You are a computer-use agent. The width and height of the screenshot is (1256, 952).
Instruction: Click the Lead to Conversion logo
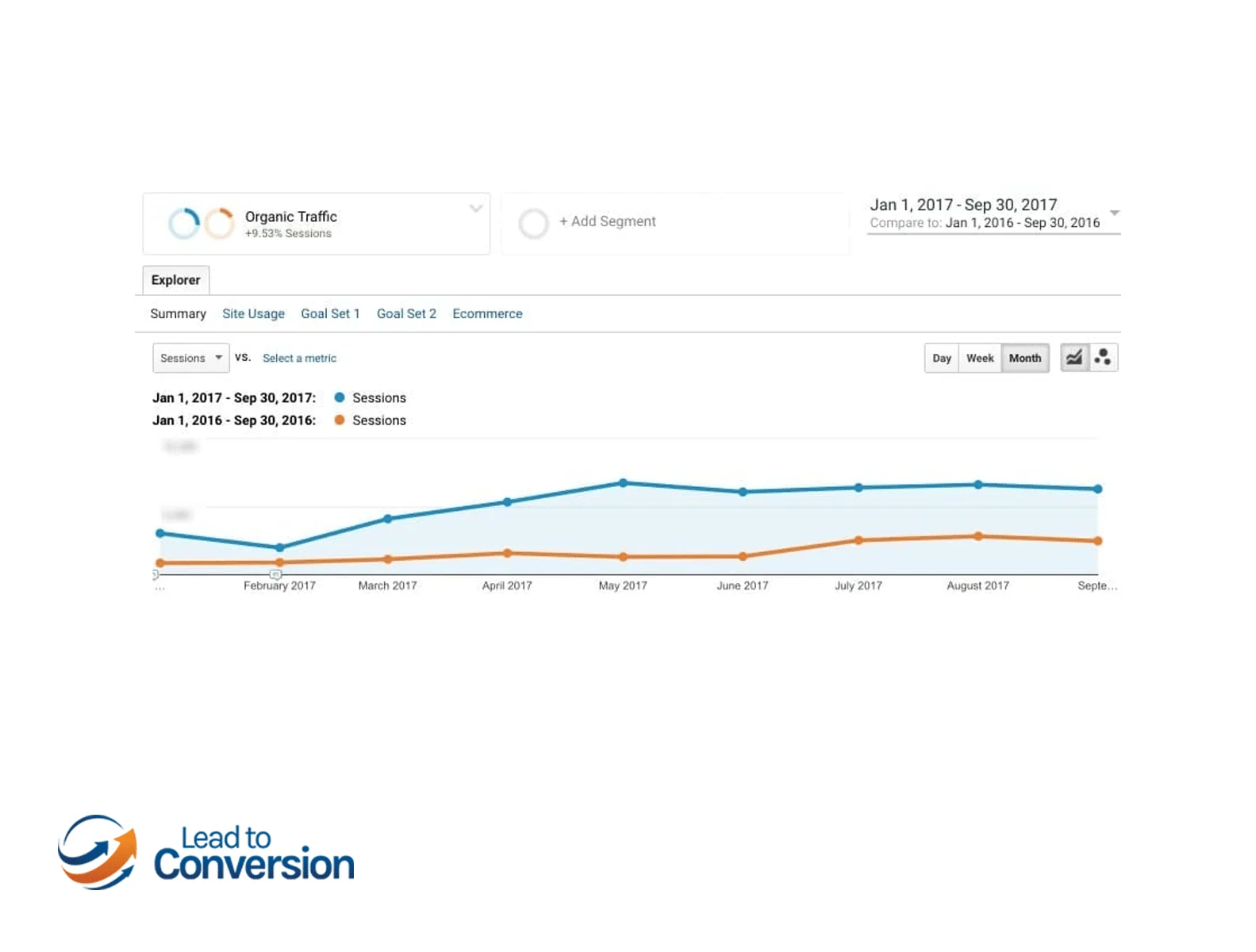pyautogui.click(x=206, y=853)
